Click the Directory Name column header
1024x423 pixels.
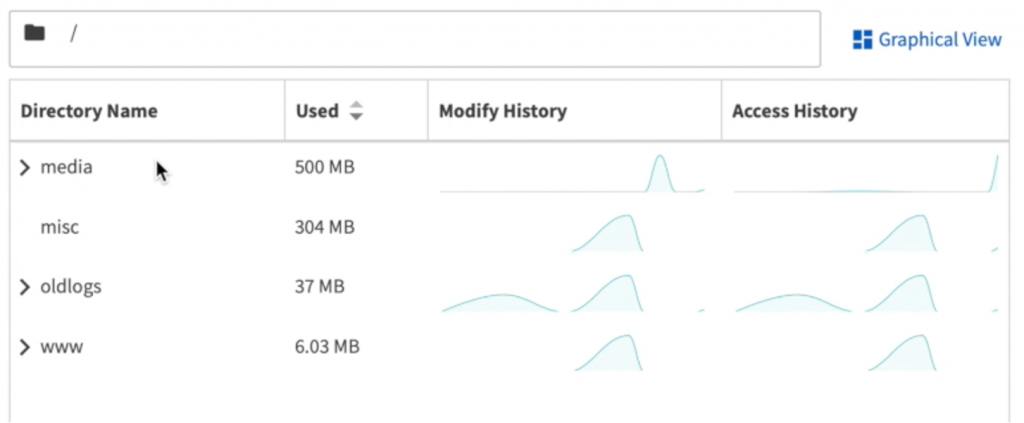89,111
